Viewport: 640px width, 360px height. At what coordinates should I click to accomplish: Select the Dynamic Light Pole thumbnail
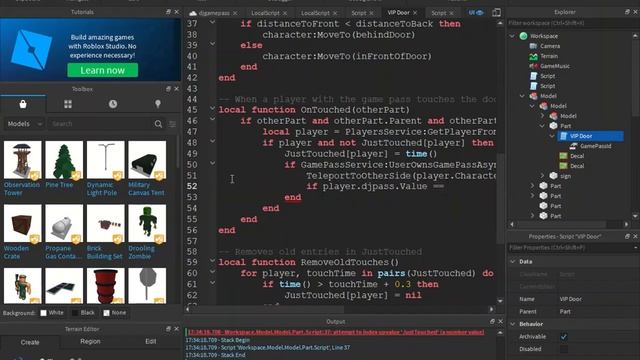[x=106, y=160]
